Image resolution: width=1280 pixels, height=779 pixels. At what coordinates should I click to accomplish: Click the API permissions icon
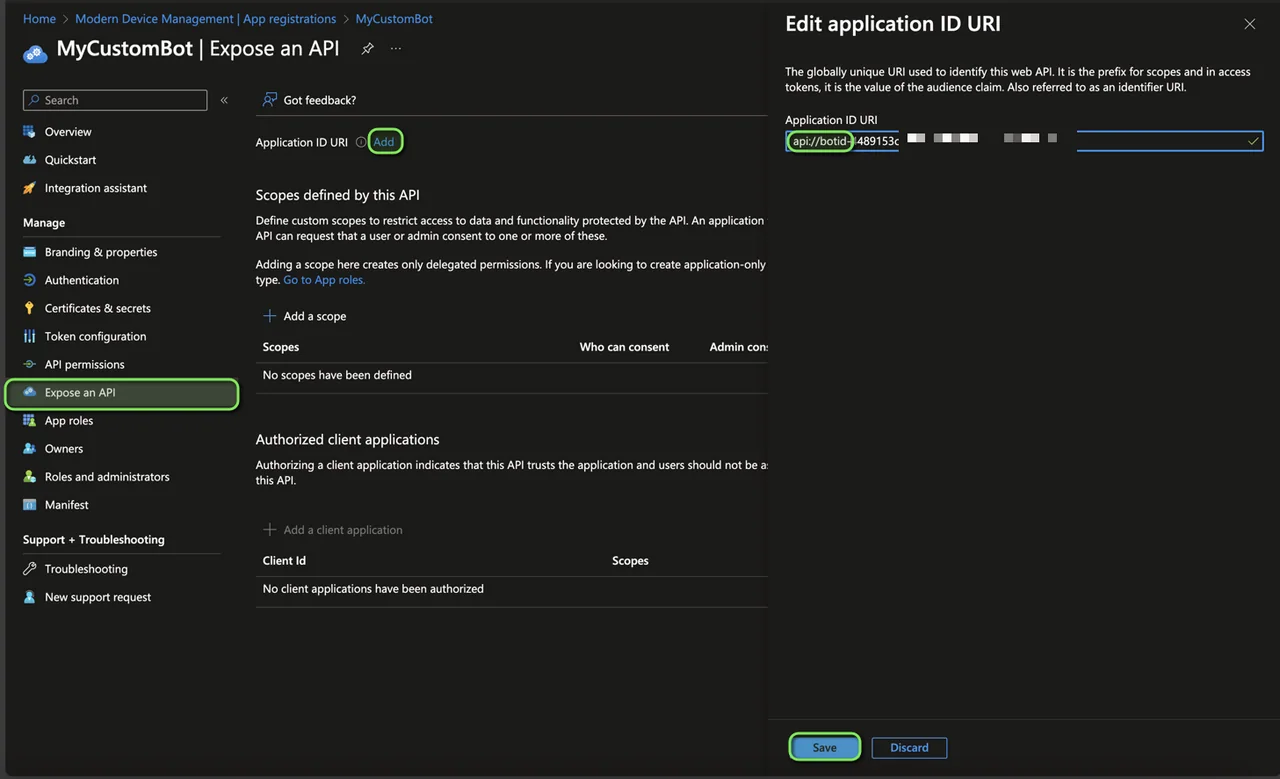[x=30, y=364]
